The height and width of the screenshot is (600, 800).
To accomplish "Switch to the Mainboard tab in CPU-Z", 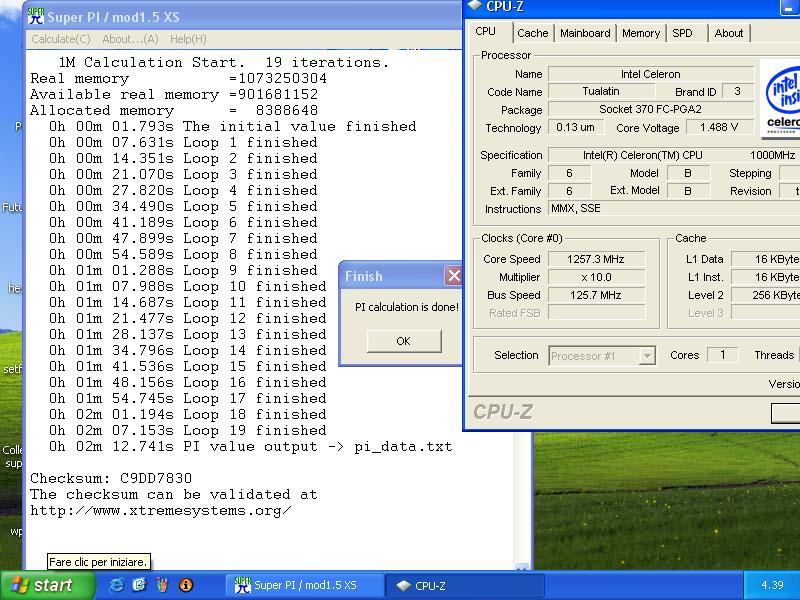I will pyautogui.click(x=585, y=33).
